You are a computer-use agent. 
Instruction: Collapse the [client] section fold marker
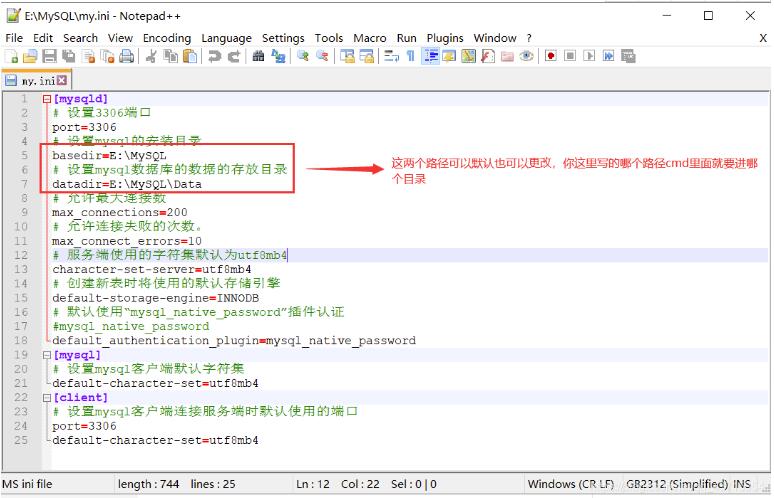click(x=46, y=397)
